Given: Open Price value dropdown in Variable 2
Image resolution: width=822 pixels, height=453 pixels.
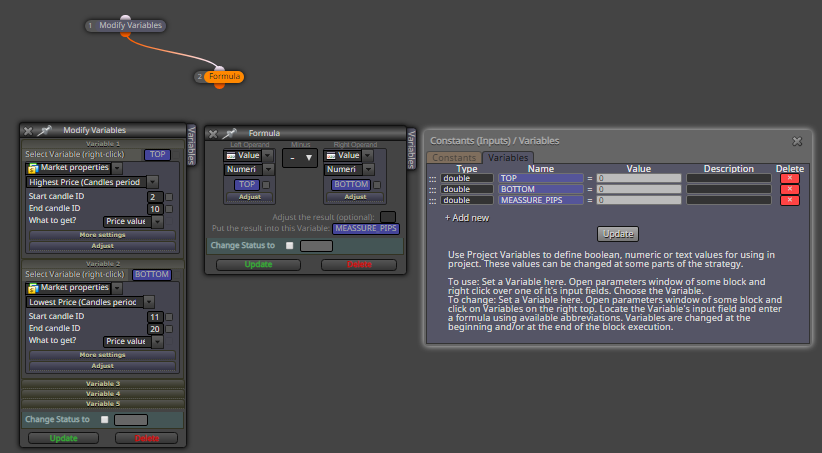Looking at the screenshot, I should [x=158, y=342].
